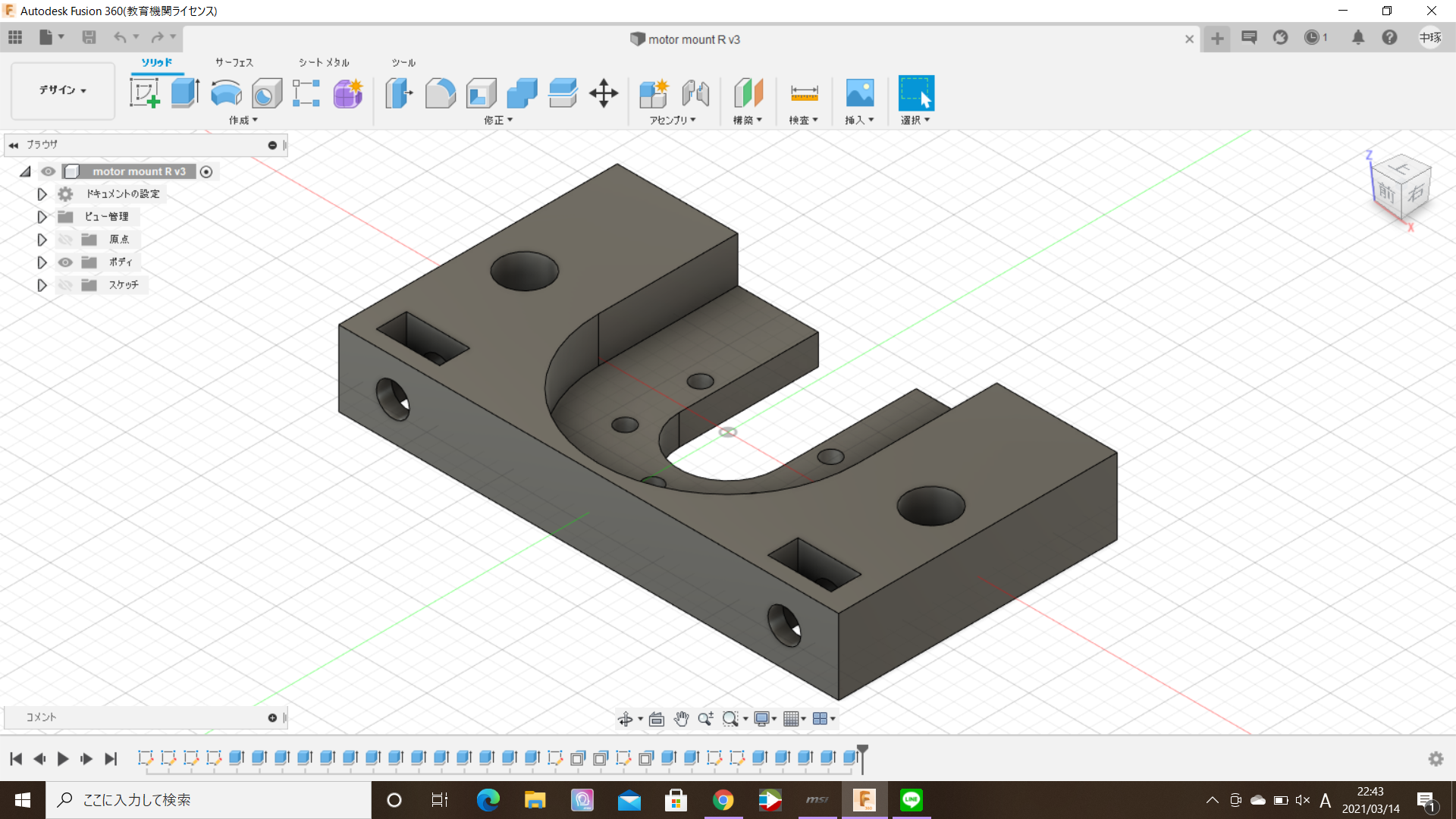
Task: Open the 選択 dropdown menu
Action: [915, 121]
